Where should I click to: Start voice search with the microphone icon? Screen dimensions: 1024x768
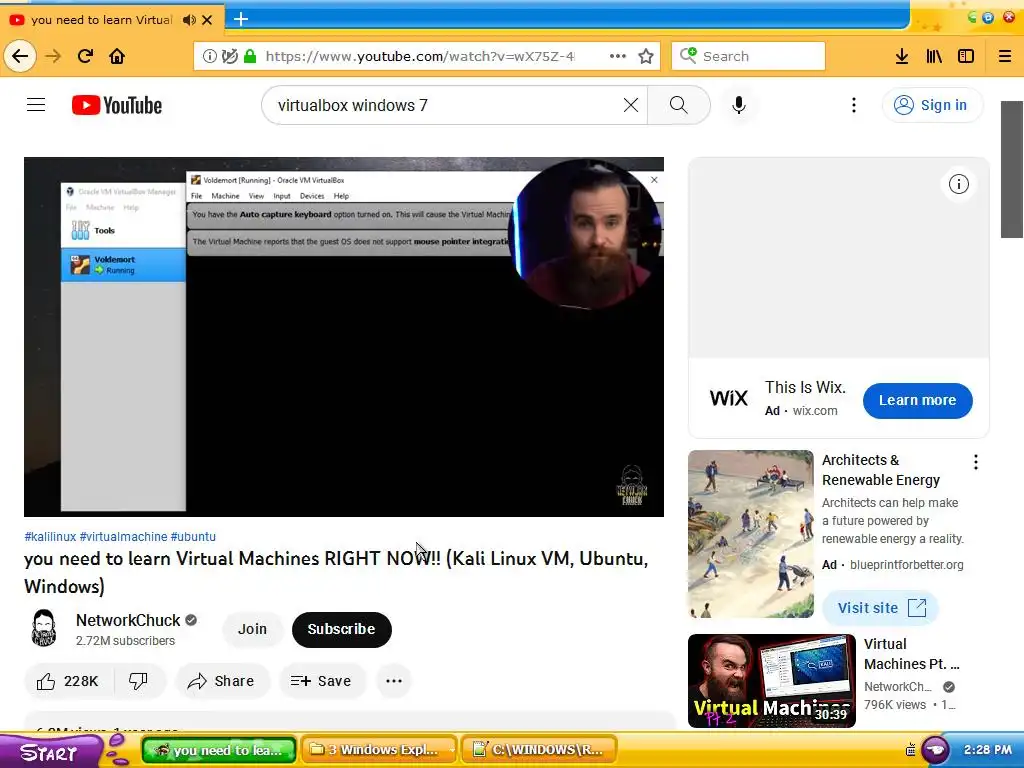[x=739, y=105]
